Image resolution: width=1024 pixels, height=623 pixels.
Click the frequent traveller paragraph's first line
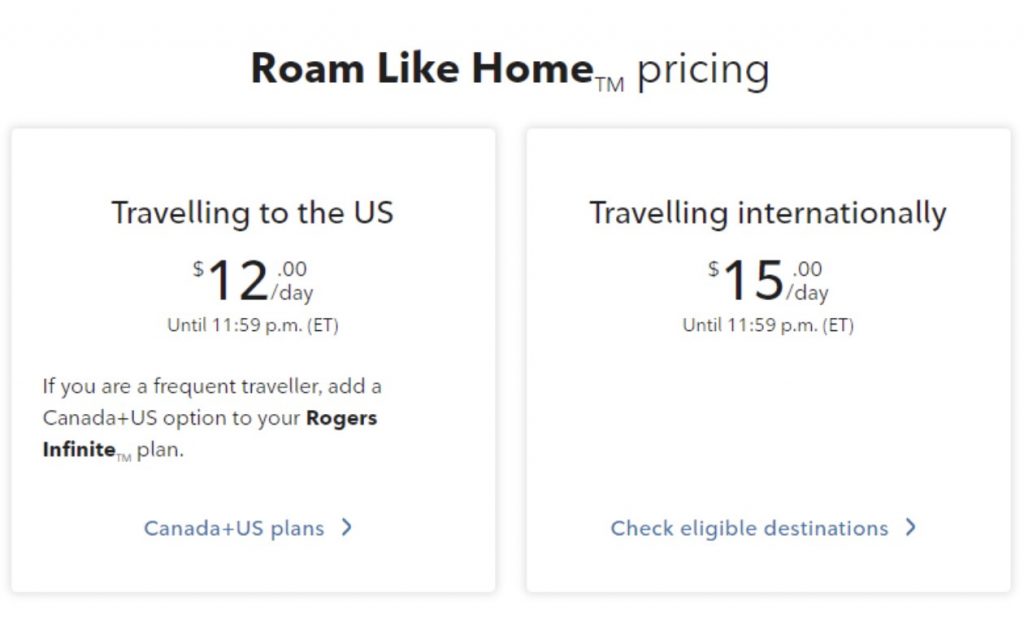pyautogui.click(x=212, y=386)
